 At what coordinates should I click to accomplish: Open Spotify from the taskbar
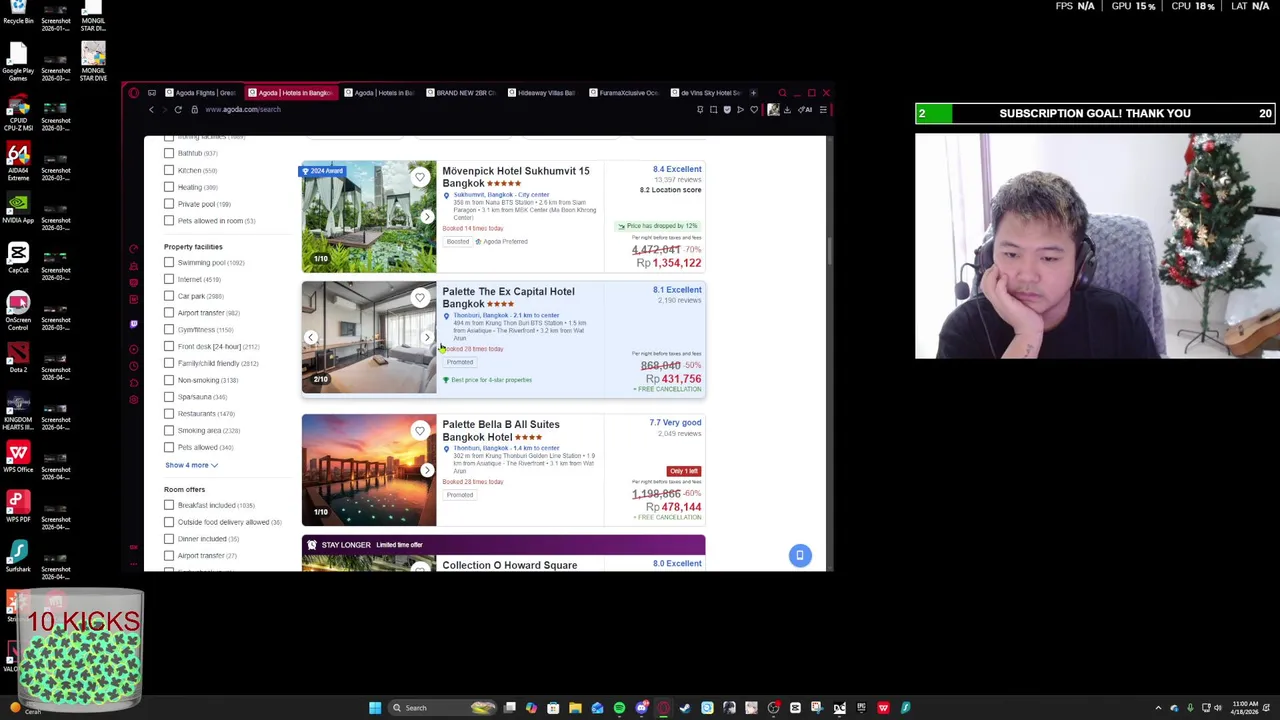(x=619, y=708)
